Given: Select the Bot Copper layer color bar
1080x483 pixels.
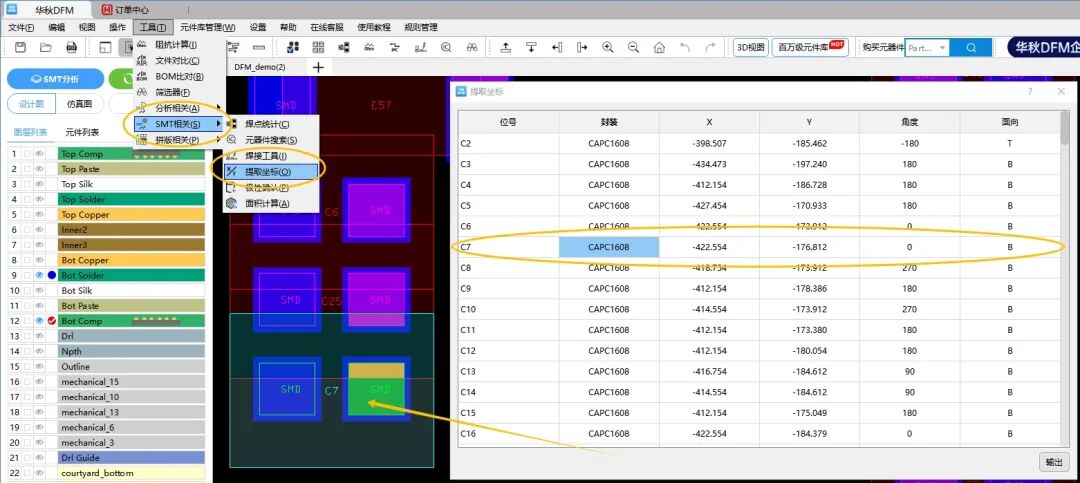Looking at the screenshot, I should click(131, 260).
